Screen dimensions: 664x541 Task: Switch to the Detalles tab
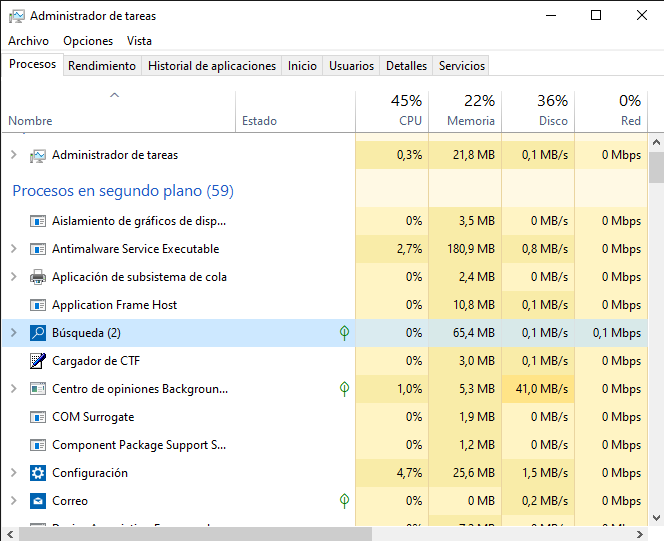[x=406, y=66]
